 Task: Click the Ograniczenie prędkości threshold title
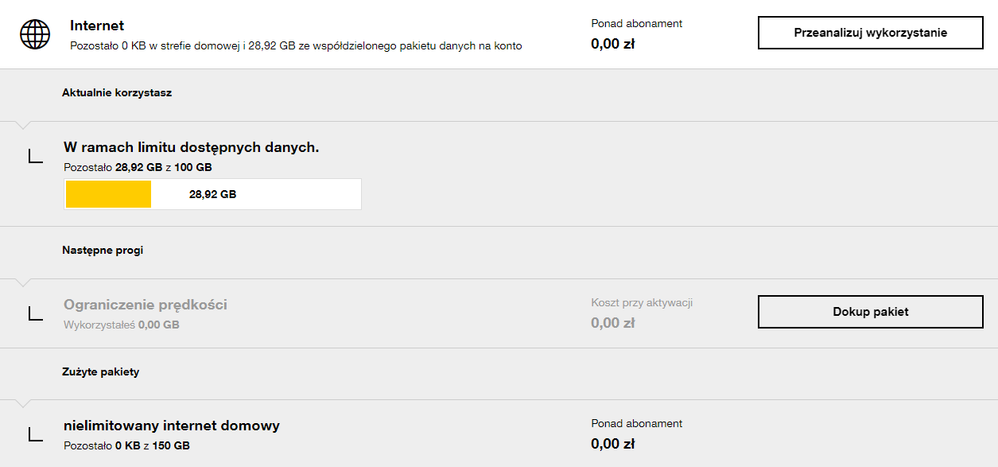pyautogui.click(x=145, y=304)
